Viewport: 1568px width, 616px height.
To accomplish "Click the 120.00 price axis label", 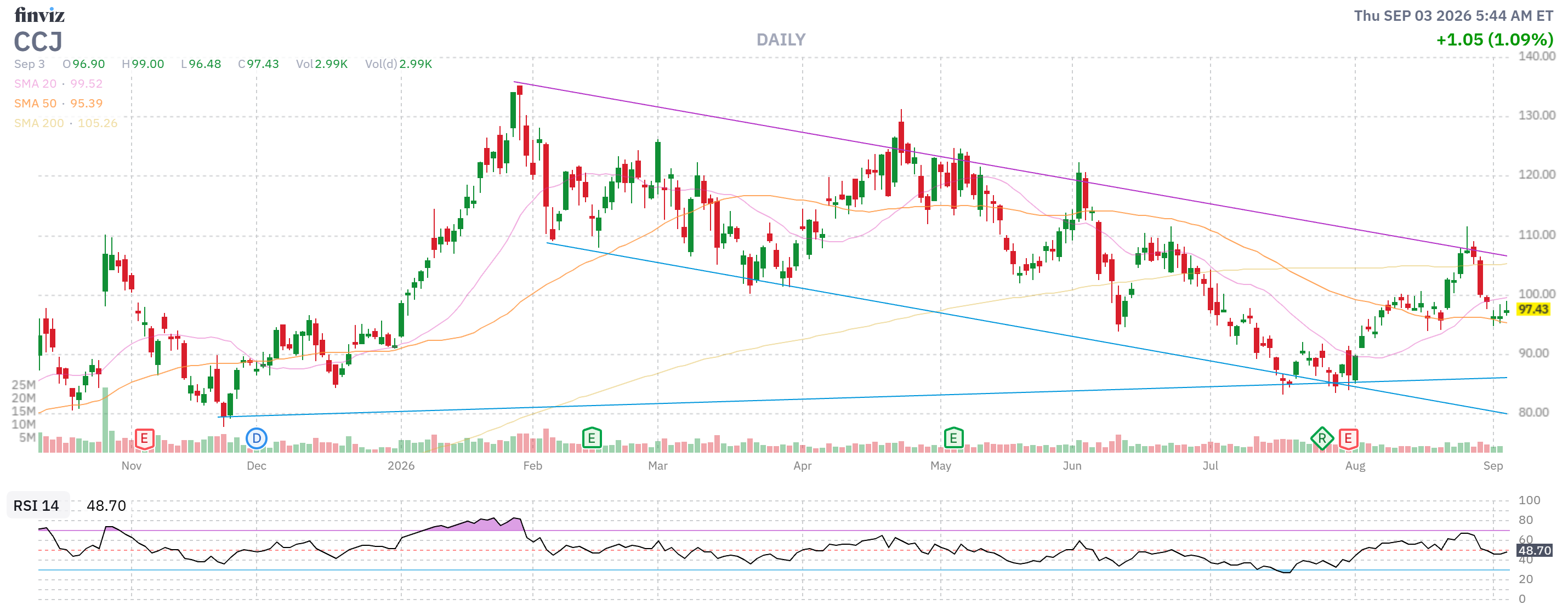I will tap(1536, 175).
